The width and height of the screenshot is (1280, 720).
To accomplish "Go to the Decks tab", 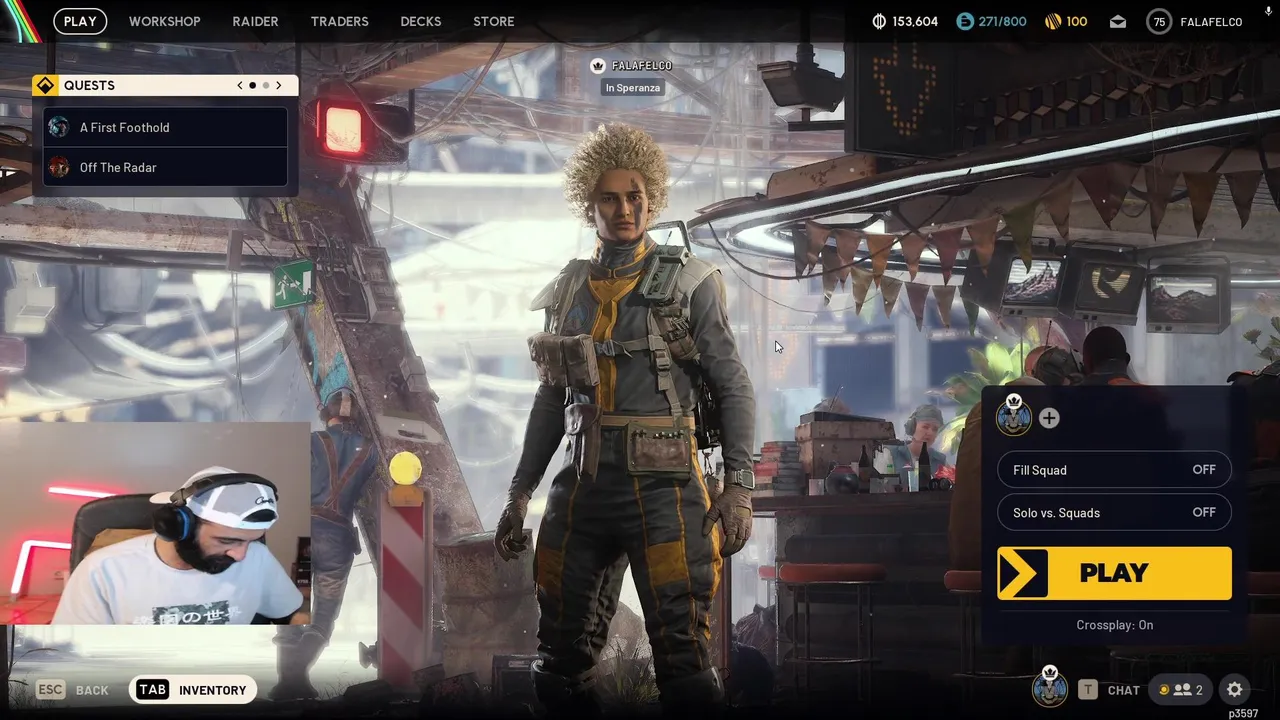I will point(421,21).
